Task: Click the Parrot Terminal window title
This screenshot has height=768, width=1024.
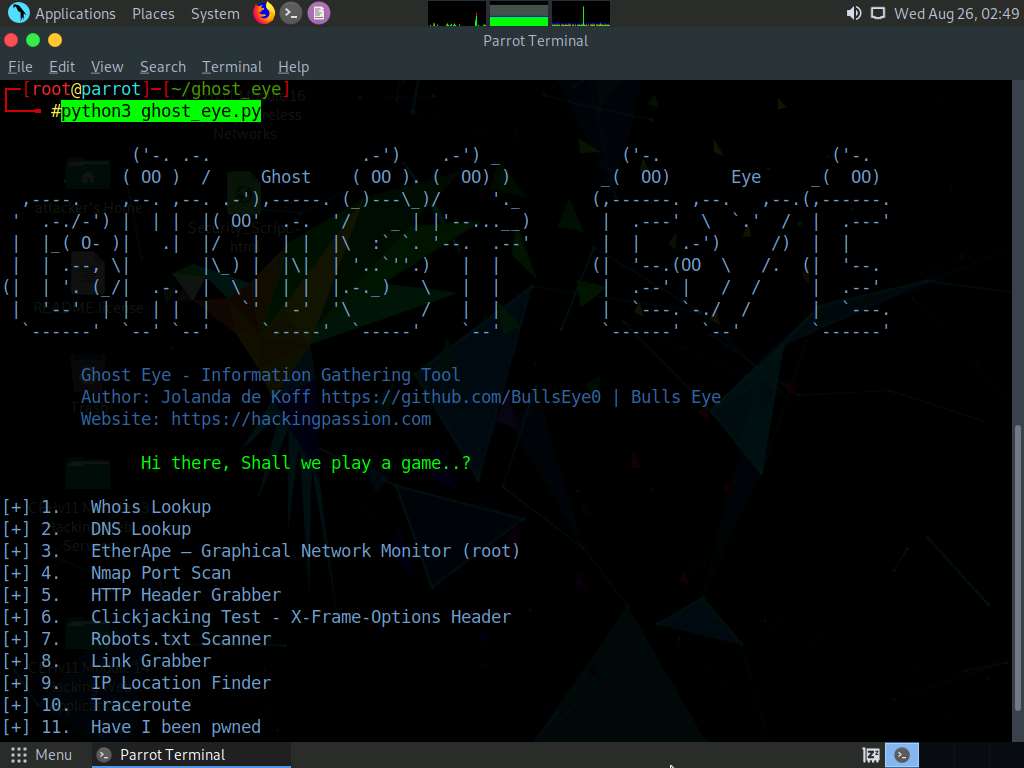Action: 536,41
